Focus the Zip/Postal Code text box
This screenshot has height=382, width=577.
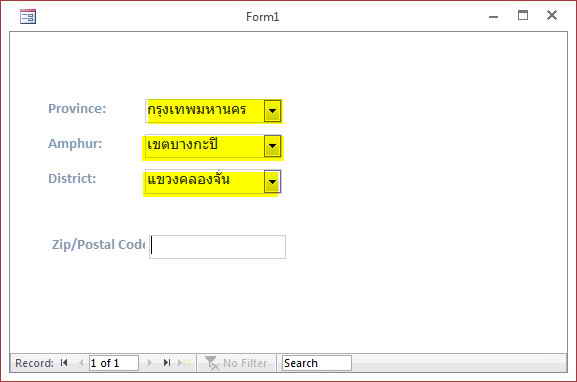click(218, 247)
